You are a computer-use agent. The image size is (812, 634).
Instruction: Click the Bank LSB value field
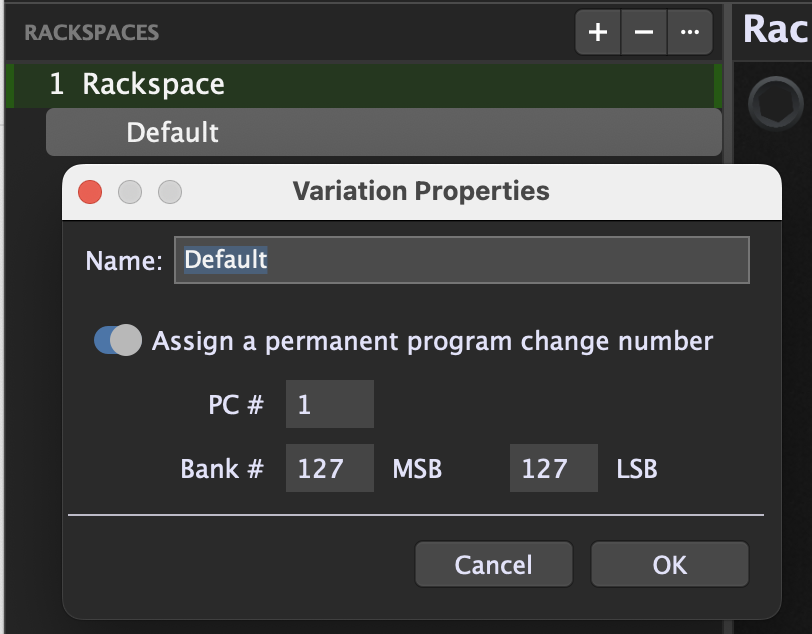tap(553, 468)
